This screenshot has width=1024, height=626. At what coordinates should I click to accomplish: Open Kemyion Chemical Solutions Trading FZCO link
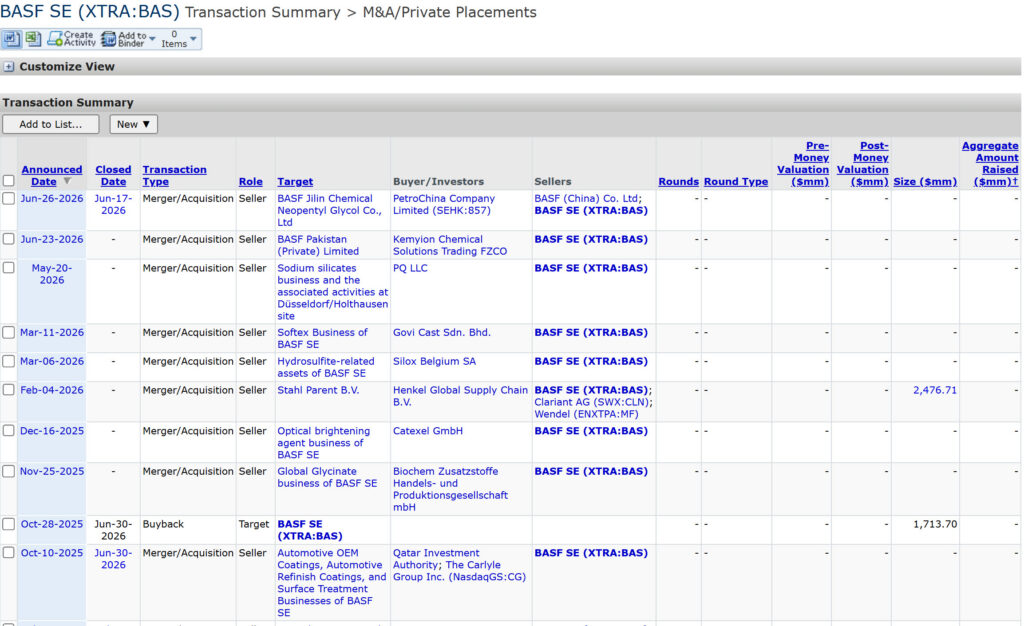click(450, 245)
